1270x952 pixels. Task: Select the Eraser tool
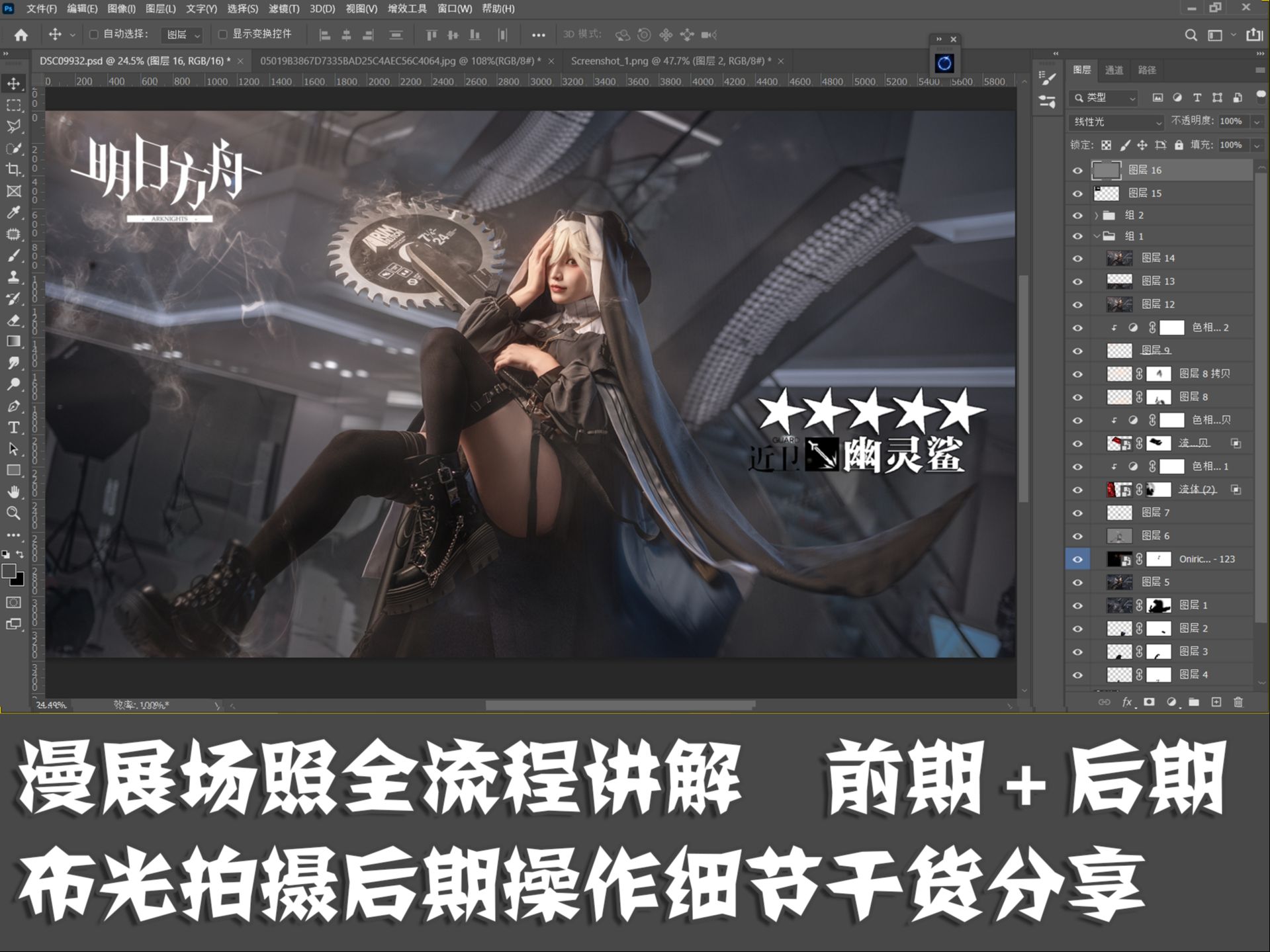click(x=13, y=320)
